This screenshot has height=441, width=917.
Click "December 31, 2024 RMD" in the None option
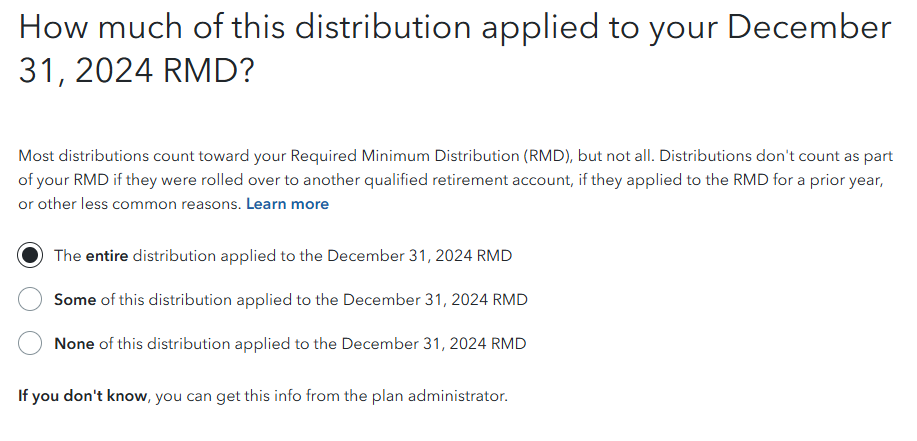[x=433, y=343]
